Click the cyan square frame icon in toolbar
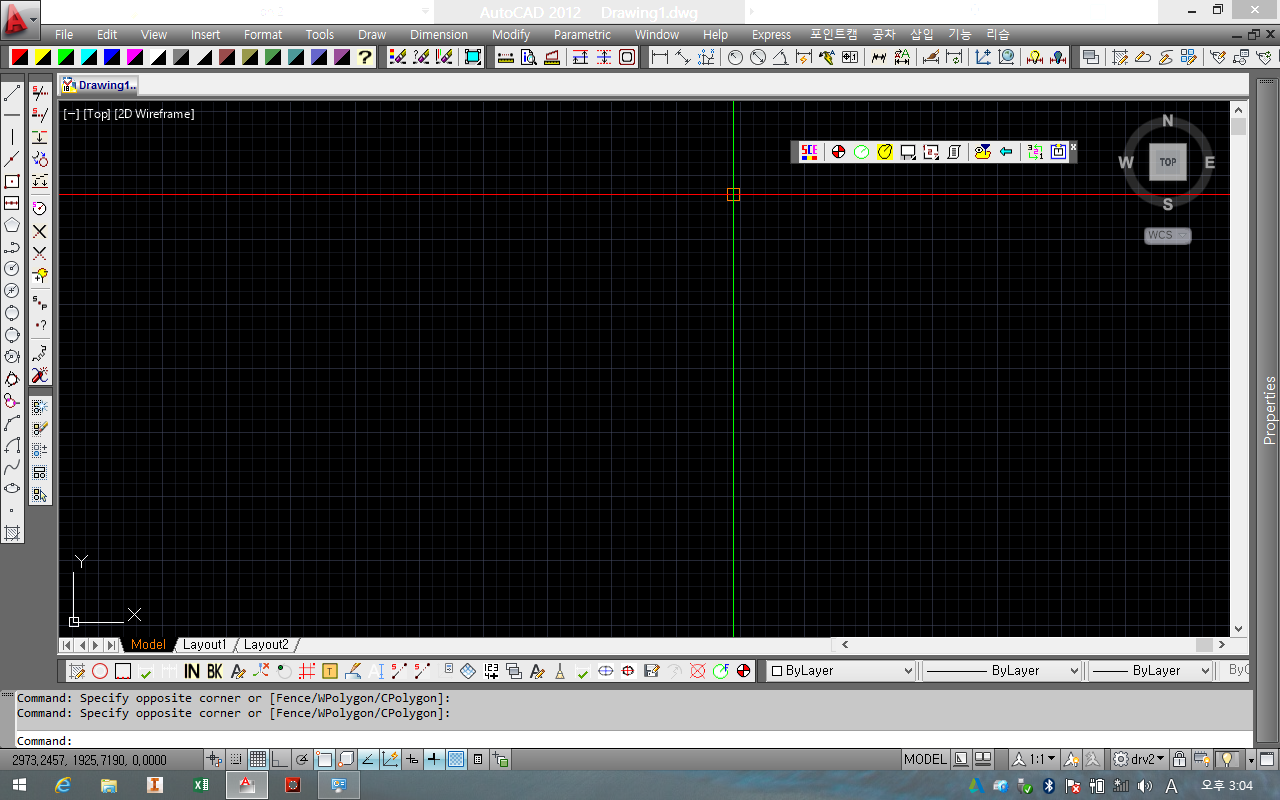Screen dimensions: 1280x800 [x=473, y=57]
